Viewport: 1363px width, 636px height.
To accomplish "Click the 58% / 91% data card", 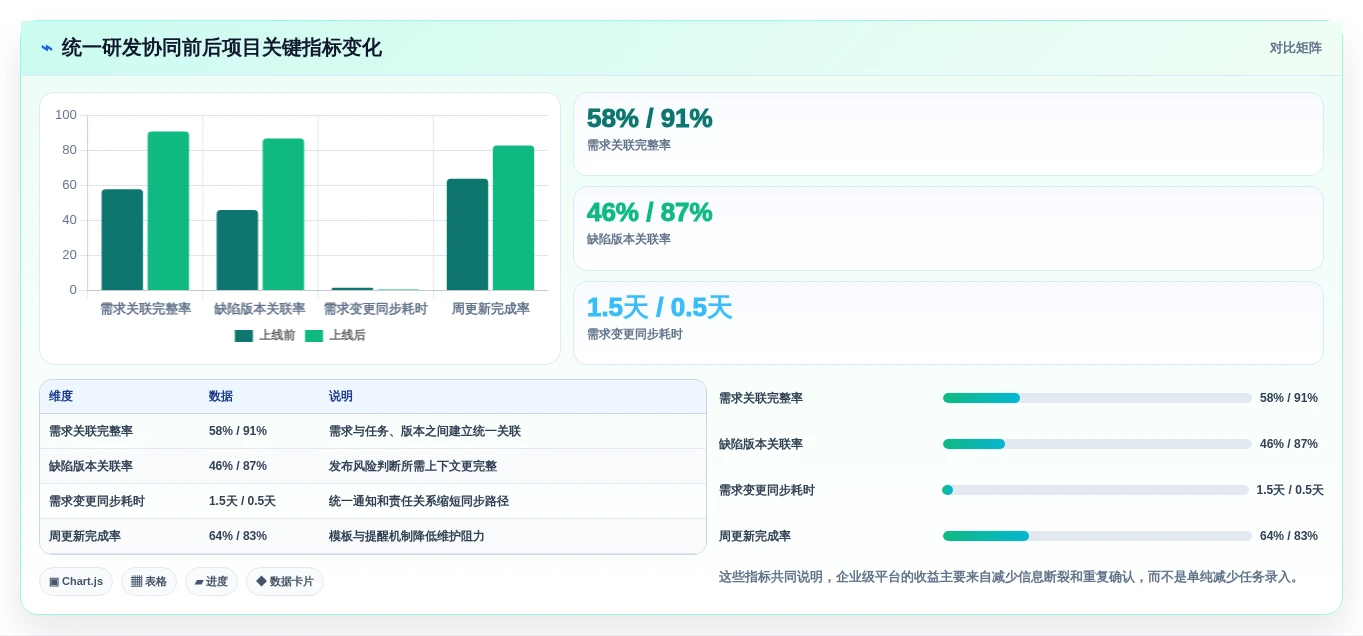I will [x=948, y=134].
